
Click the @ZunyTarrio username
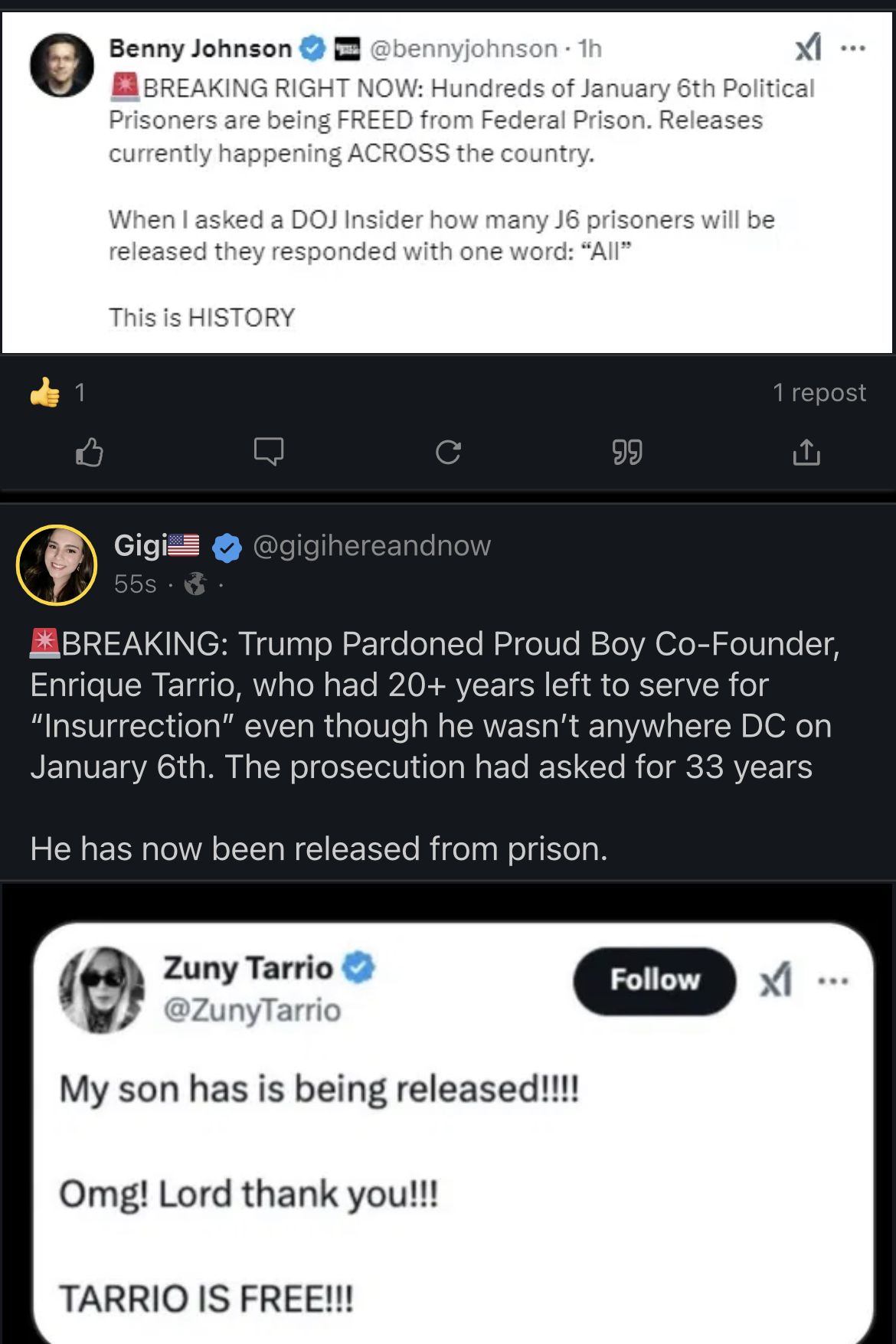tap(252, 1010)
